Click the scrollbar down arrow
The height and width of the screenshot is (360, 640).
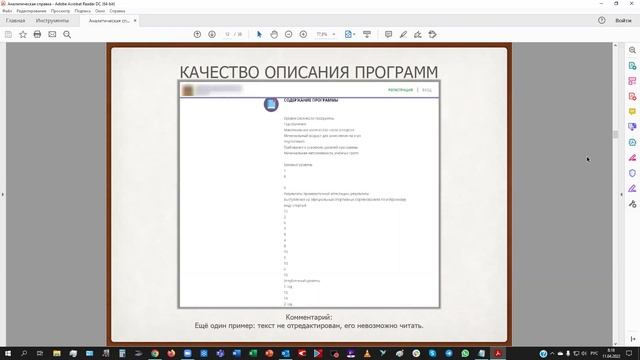click(616, 344)
